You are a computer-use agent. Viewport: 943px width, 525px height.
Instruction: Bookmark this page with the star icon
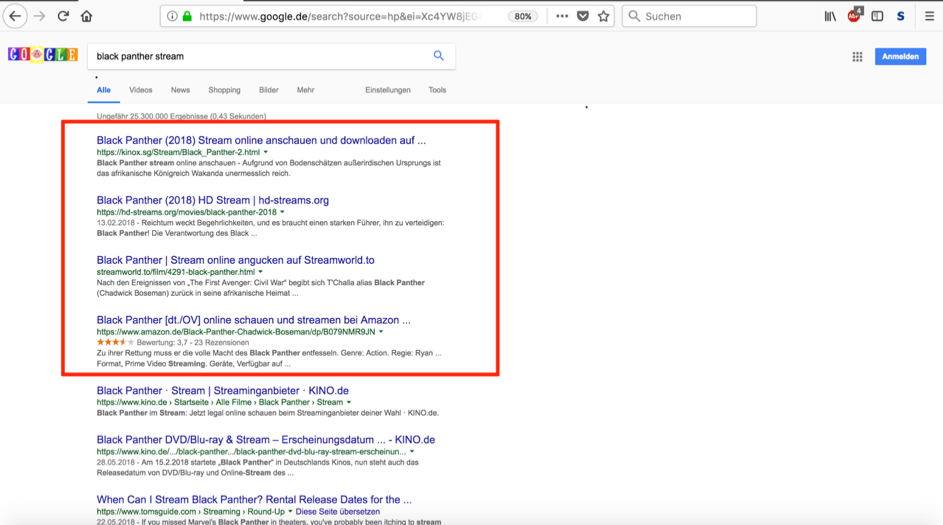click(x=603, y=16)
